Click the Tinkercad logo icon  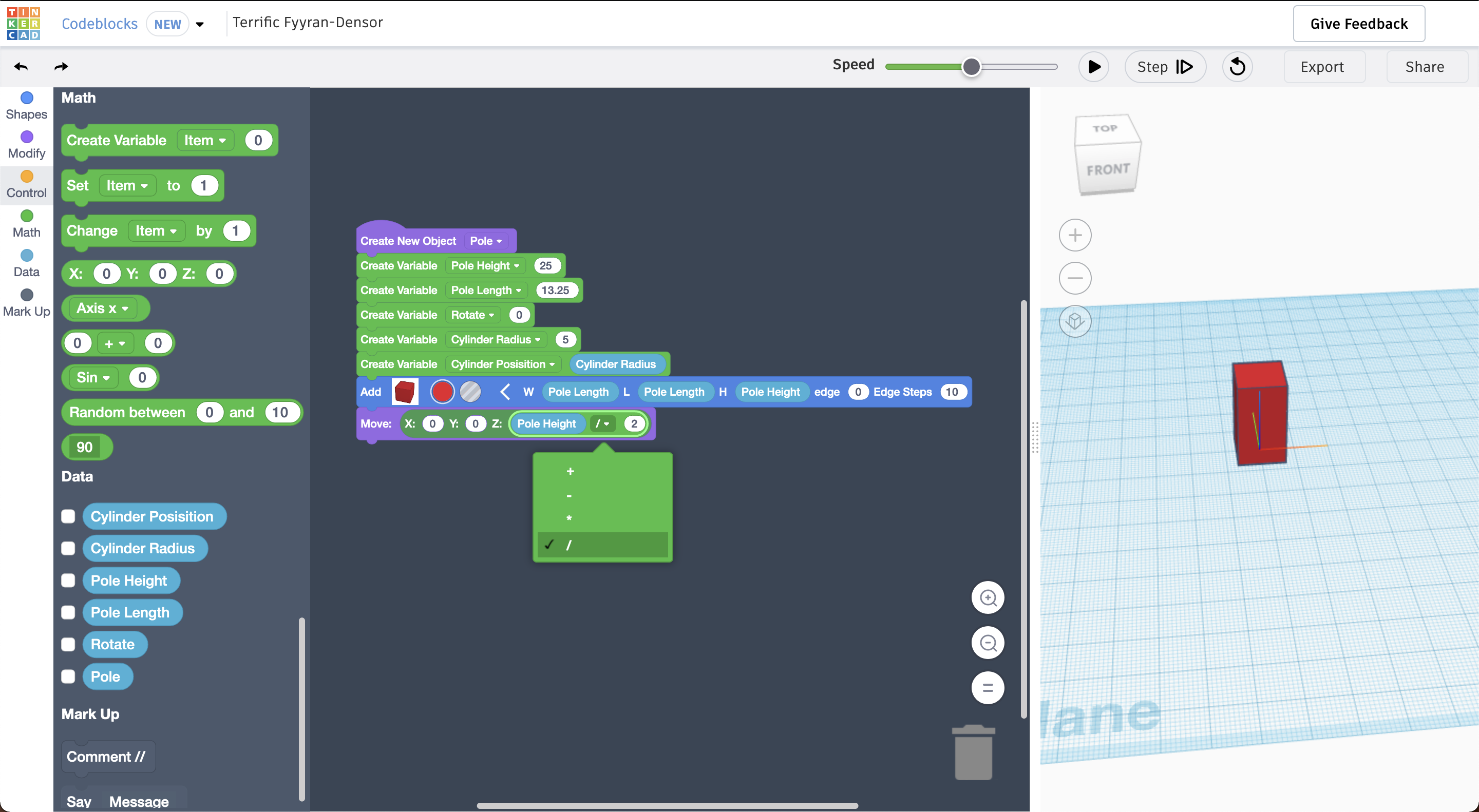(24, 24)
